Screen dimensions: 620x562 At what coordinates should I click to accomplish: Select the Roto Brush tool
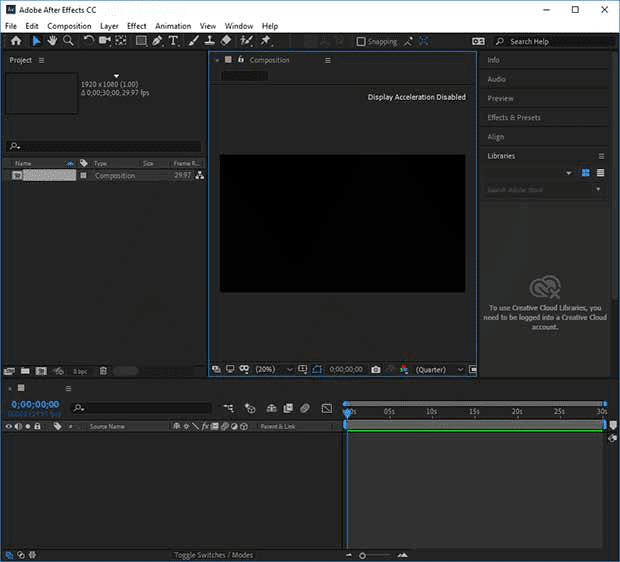[x=246, y=41]
